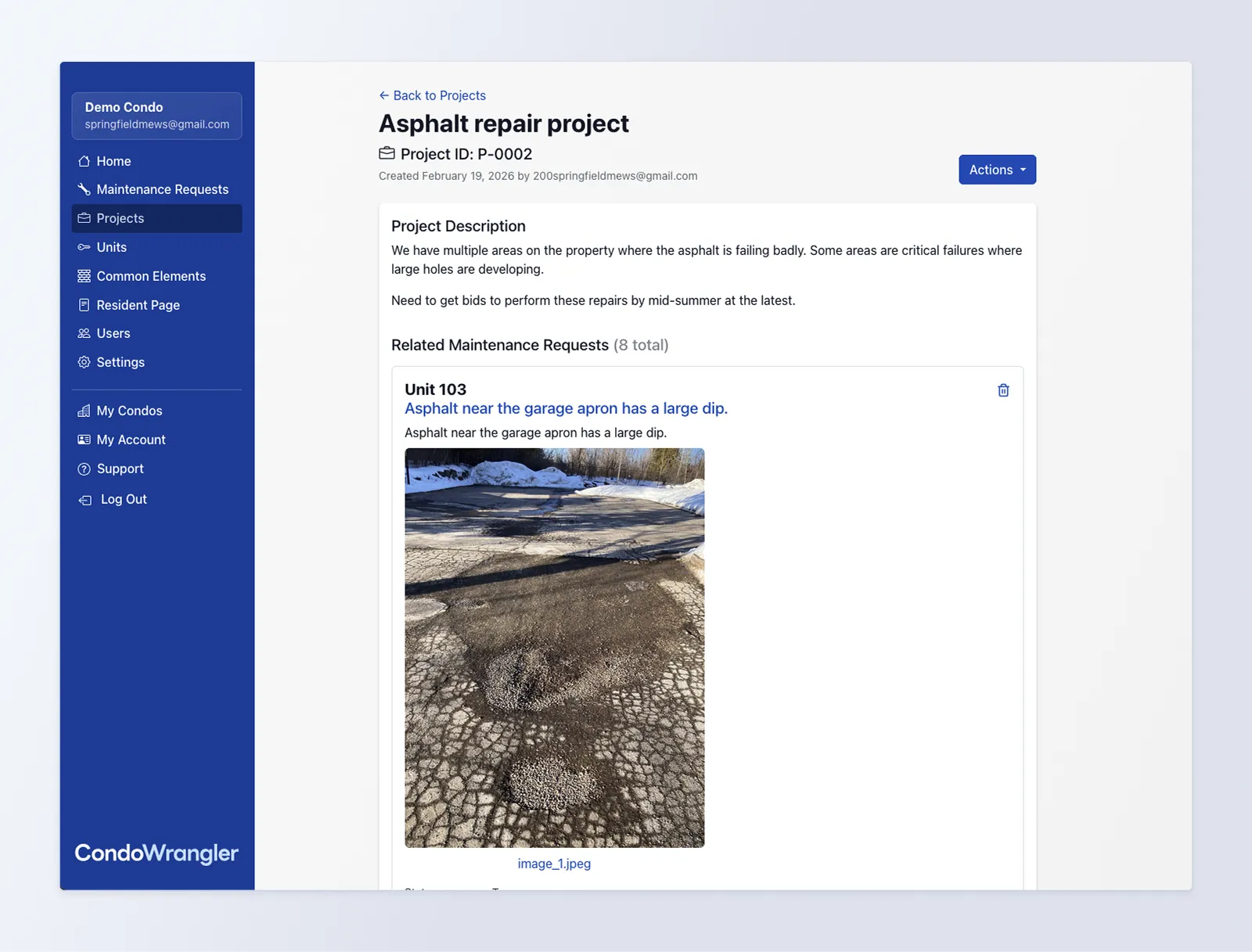The width and height of the screenshot is (1252, 952).
Task: Click the CondoWrangler logo
Action: pos(156,853)
